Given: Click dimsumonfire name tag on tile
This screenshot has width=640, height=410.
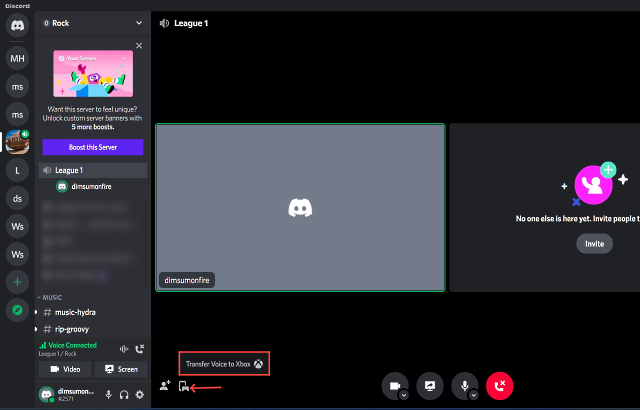Looking at the screenshot, I should pyautogui.click(x=187, y=280).
